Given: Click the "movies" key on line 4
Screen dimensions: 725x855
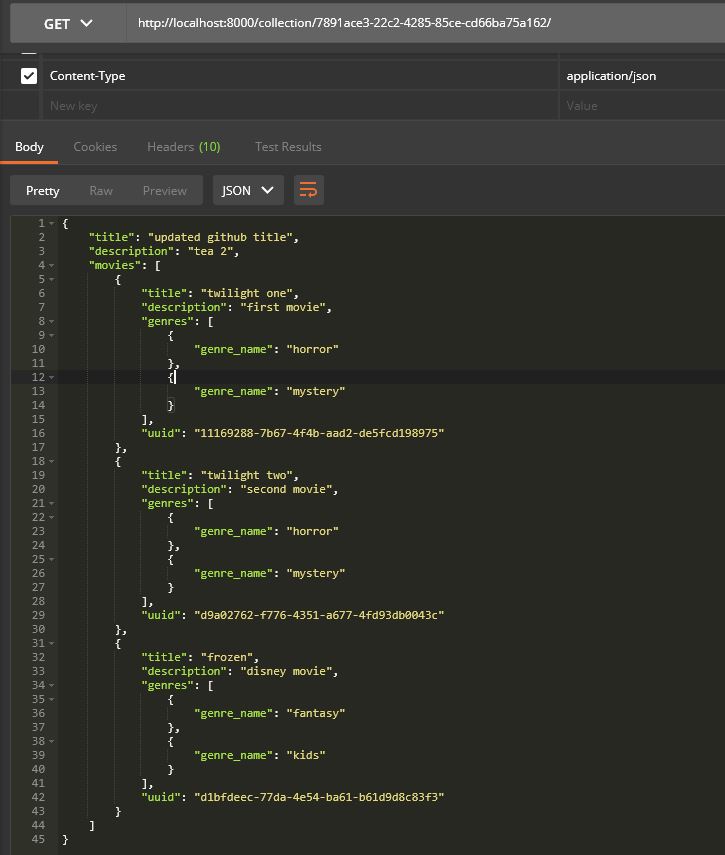Looking at the screenshot, I should coord(114,266).
